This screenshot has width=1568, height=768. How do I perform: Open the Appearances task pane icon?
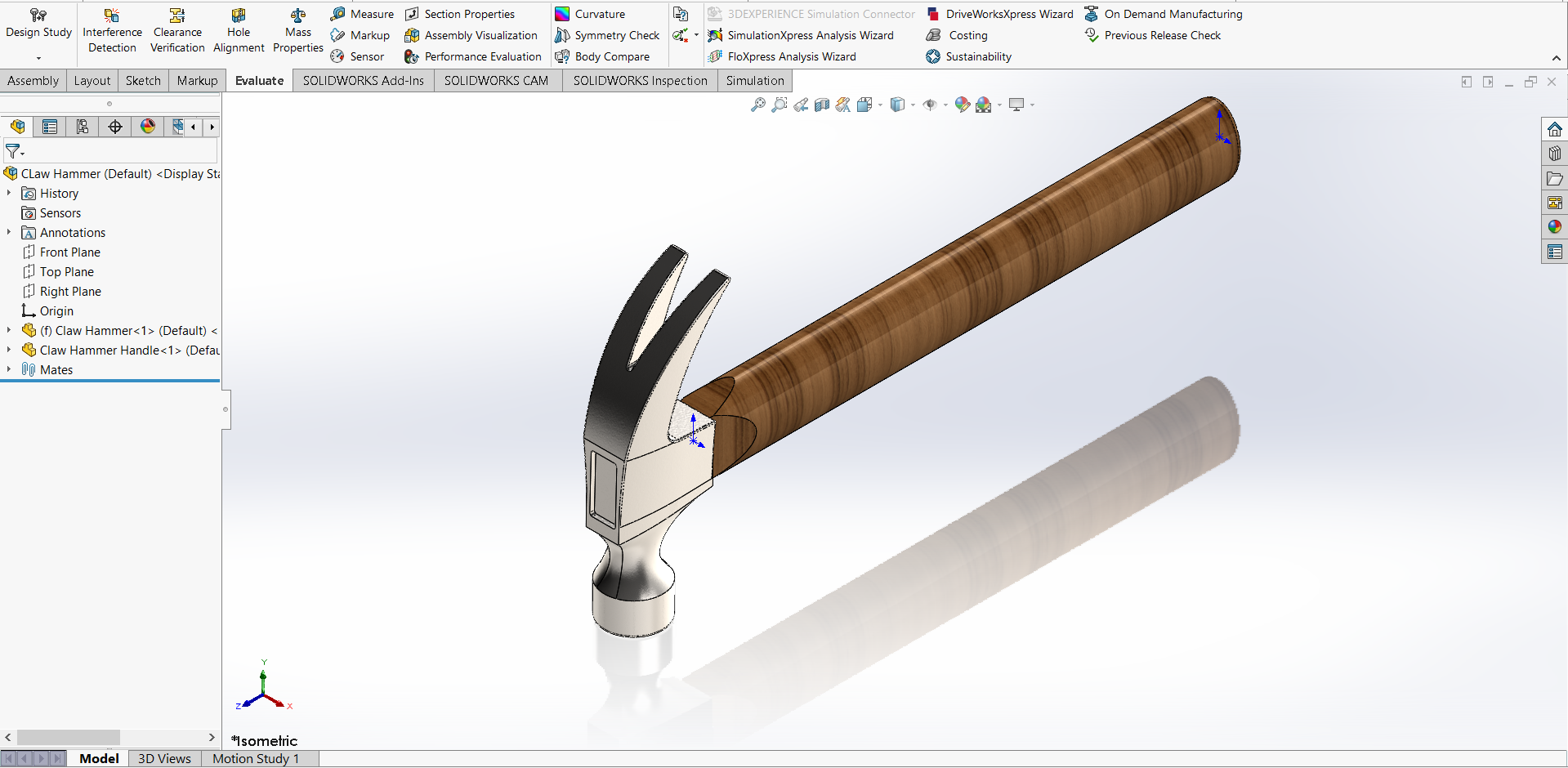pyautogui.click(x=1554, y=227)
